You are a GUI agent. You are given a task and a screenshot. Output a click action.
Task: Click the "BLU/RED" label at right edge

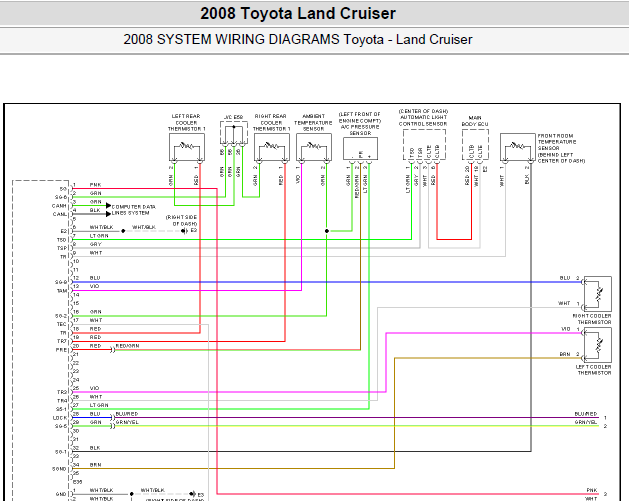tap(586, 414)
